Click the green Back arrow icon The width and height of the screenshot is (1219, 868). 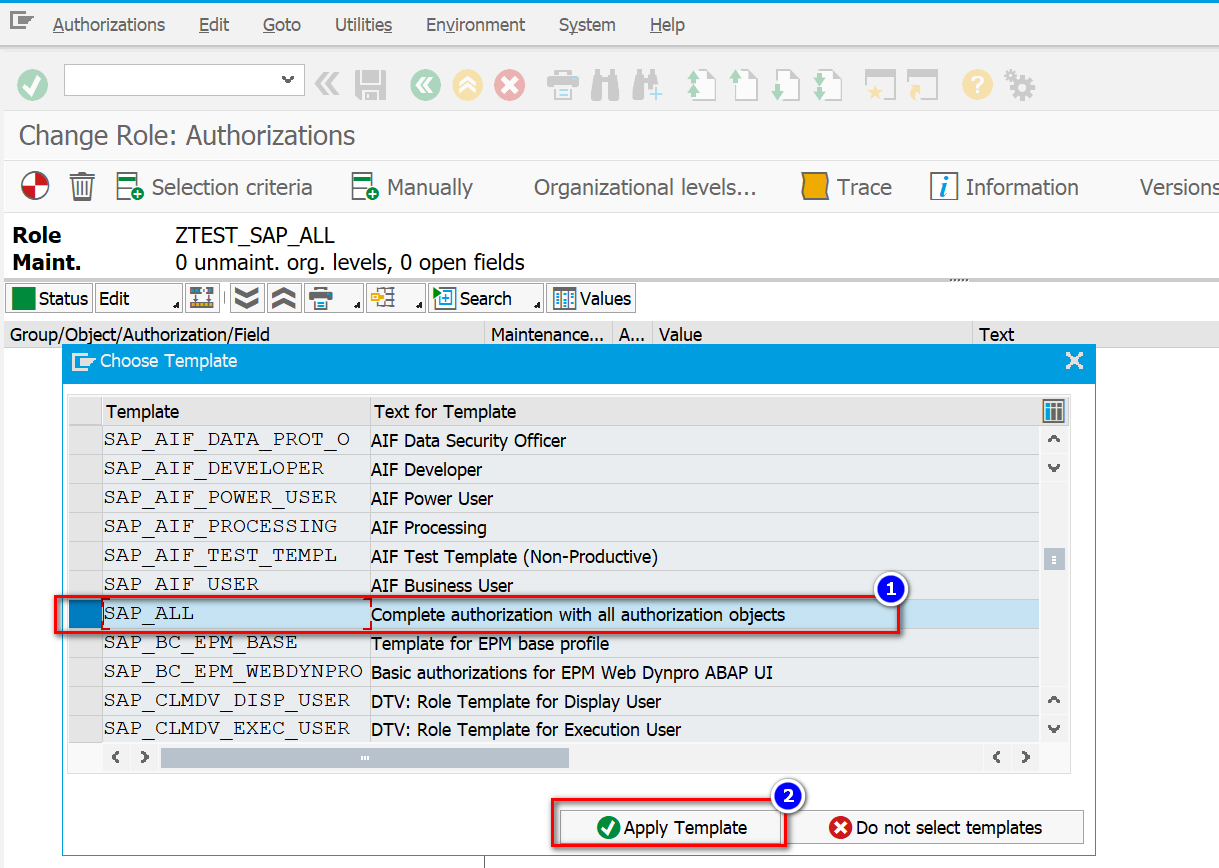pos(426,84)
